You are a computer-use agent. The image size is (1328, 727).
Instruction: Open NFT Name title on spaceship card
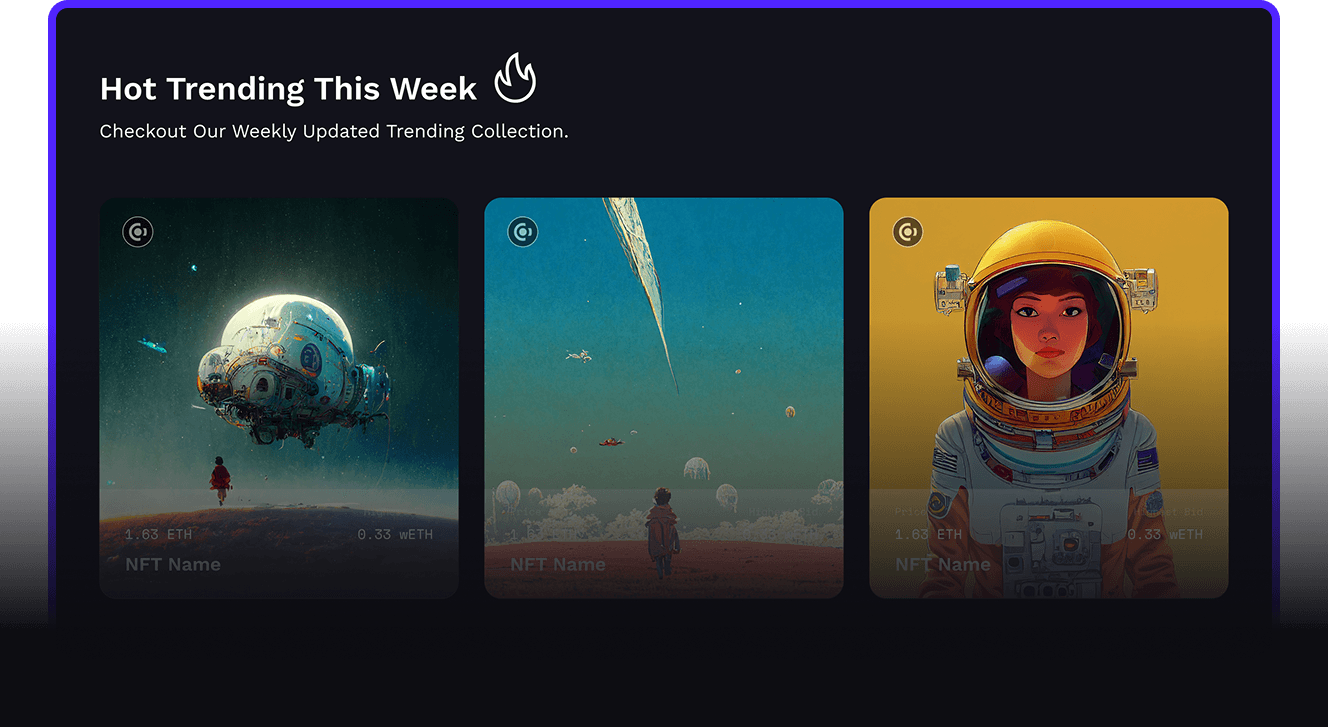(x=173, y=564)
